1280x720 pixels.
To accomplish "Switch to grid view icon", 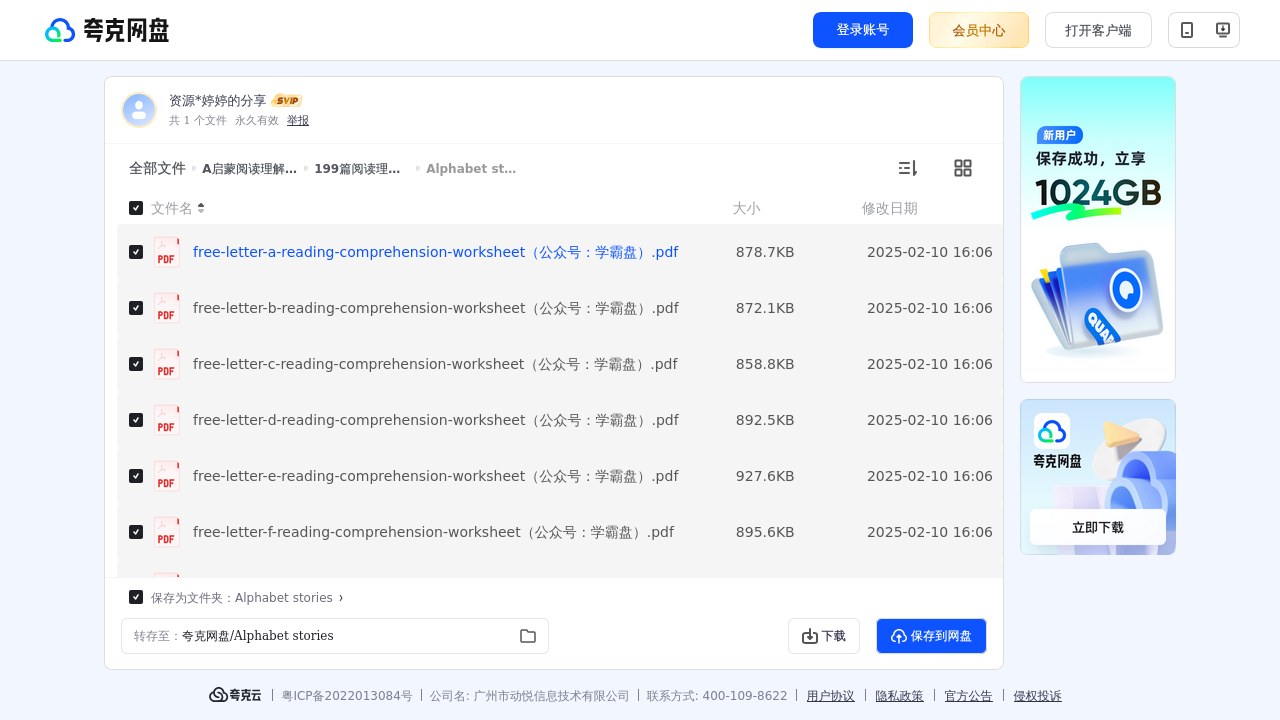I will coord(963,168).
